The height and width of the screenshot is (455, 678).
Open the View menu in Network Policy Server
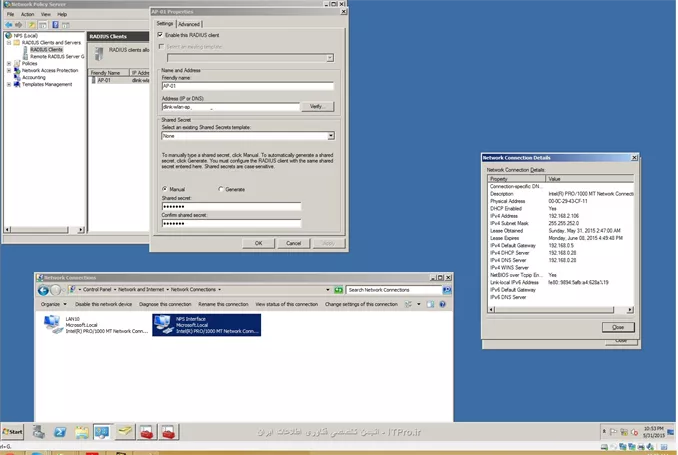pos(45,14)
